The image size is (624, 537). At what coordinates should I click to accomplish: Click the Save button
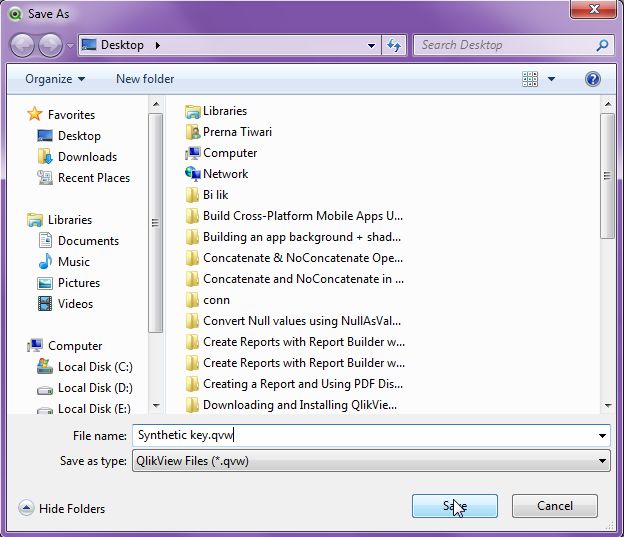(x=454, y=506)
